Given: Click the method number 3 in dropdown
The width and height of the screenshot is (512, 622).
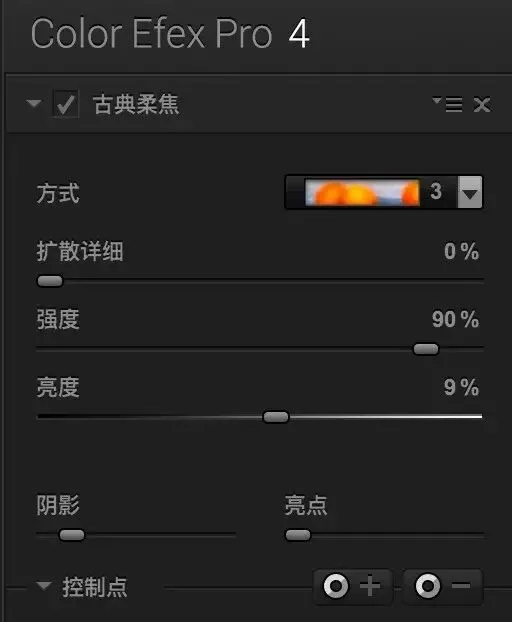Looking at the screenshot, I should coord(436,191).
